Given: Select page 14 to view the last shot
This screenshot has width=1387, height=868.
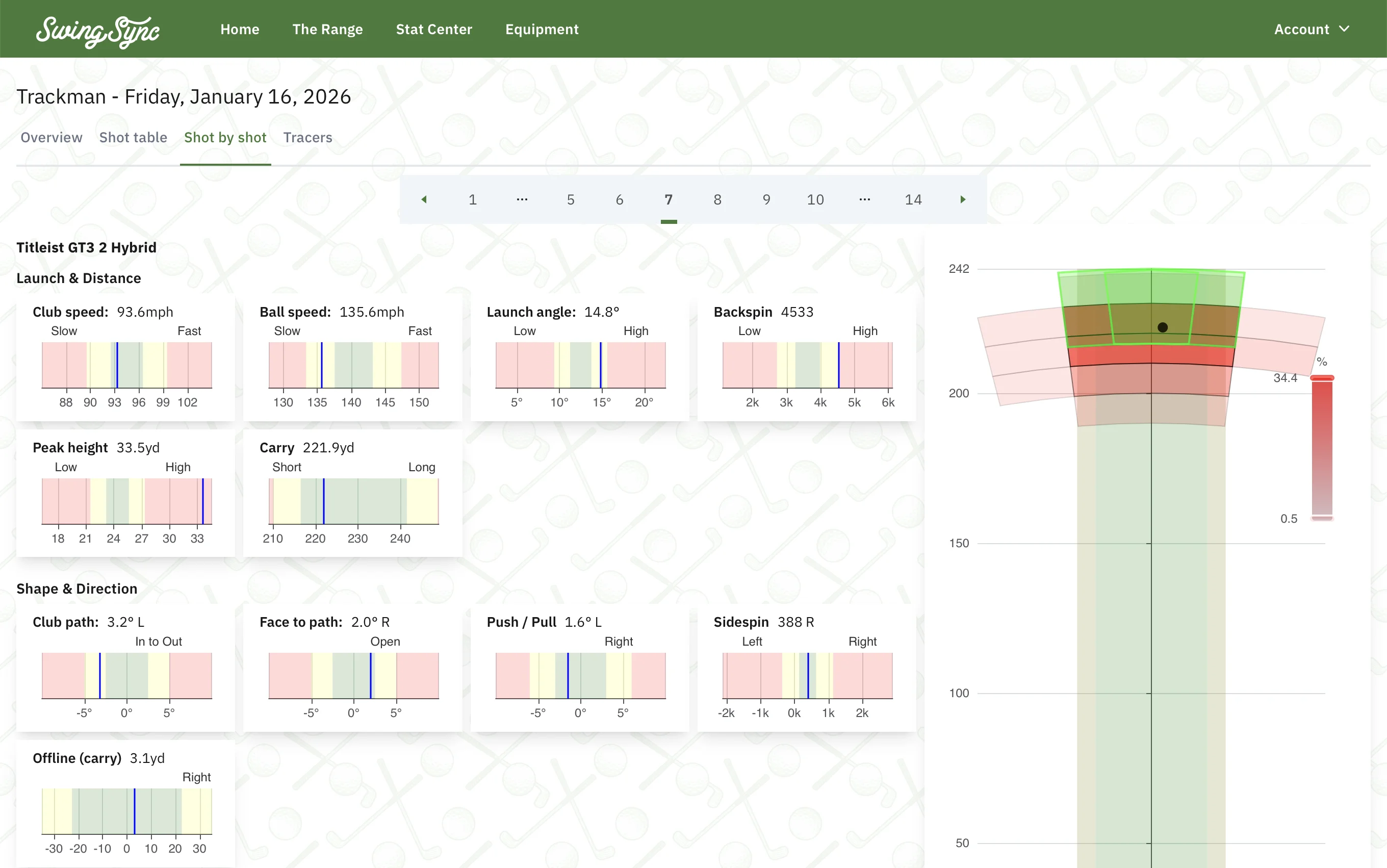Looking at the screenshot, I should [913, 199].
